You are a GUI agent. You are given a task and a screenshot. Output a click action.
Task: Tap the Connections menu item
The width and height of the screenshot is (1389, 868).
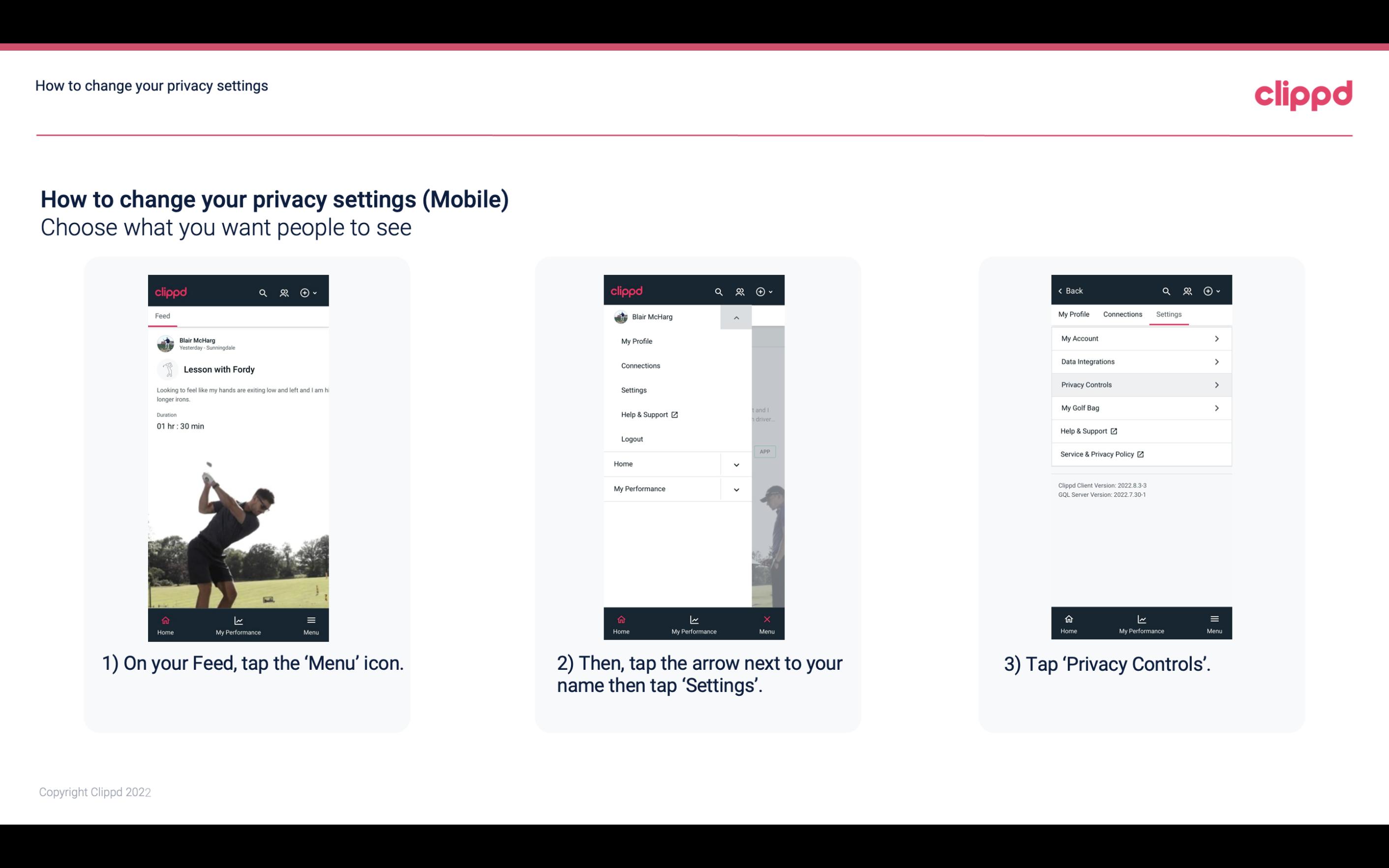[640, 365]
